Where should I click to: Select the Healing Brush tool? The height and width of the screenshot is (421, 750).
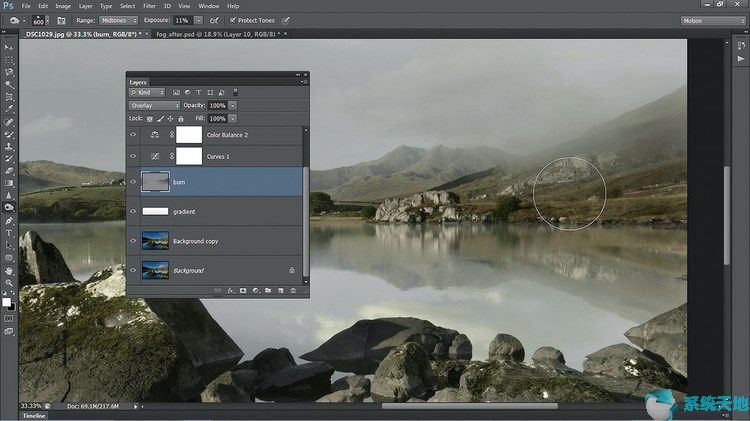[x=9, y=122]
